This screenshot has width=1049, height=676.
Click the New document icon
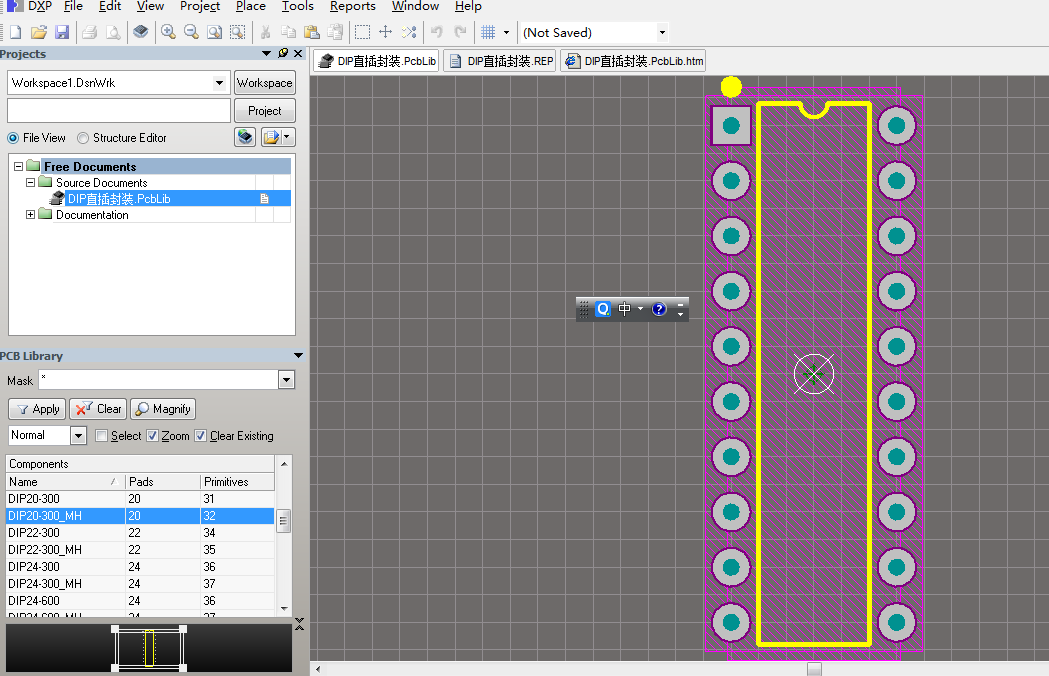click(x=15, y=32)
